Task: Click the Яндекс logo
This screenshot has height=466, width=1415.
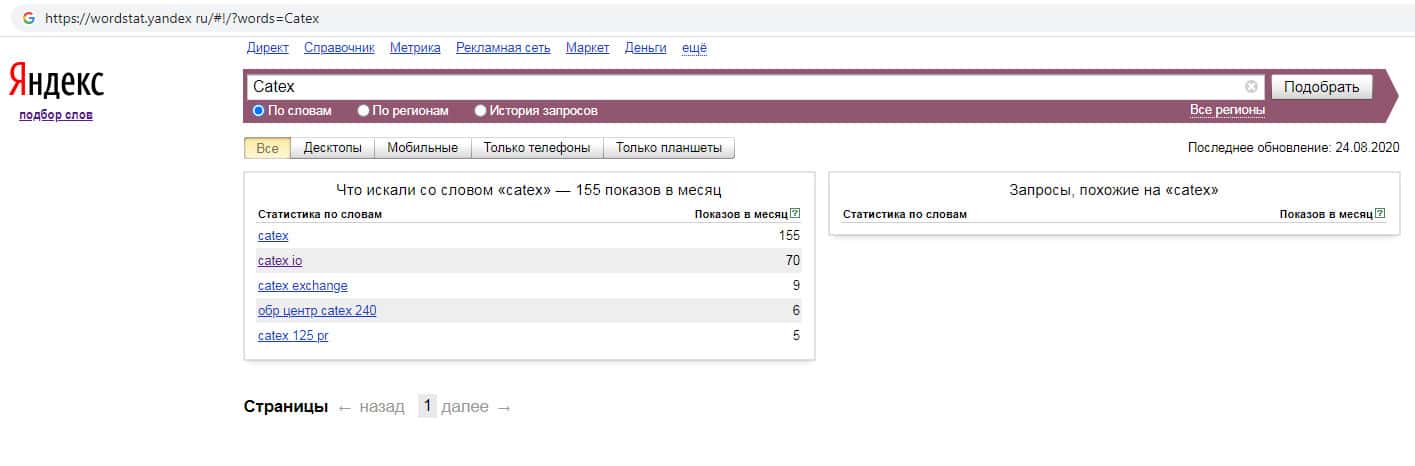Action: point(56,81)
